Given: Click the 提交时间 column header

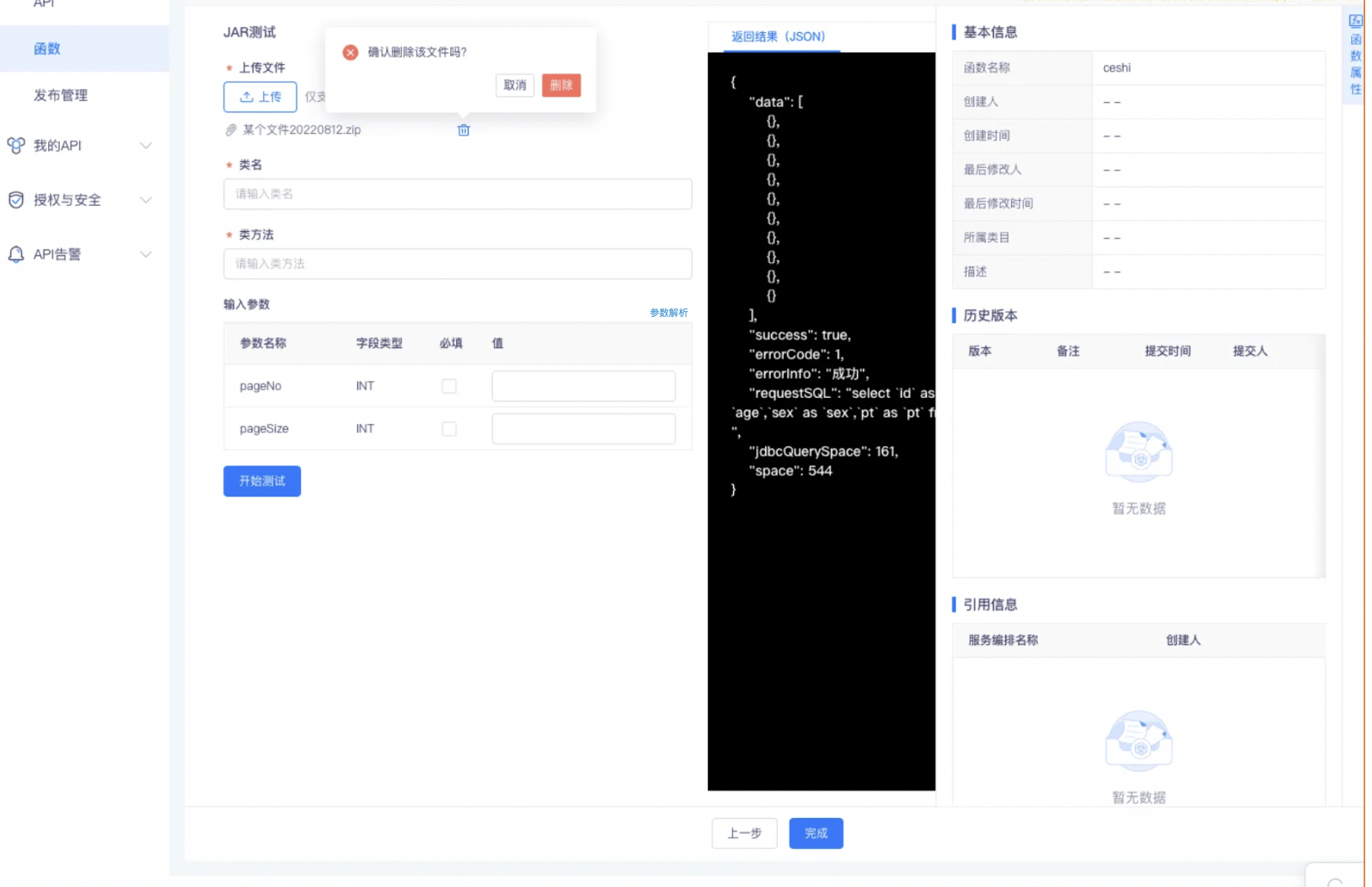Looking at the screenshot, I should pos(1167,352).
